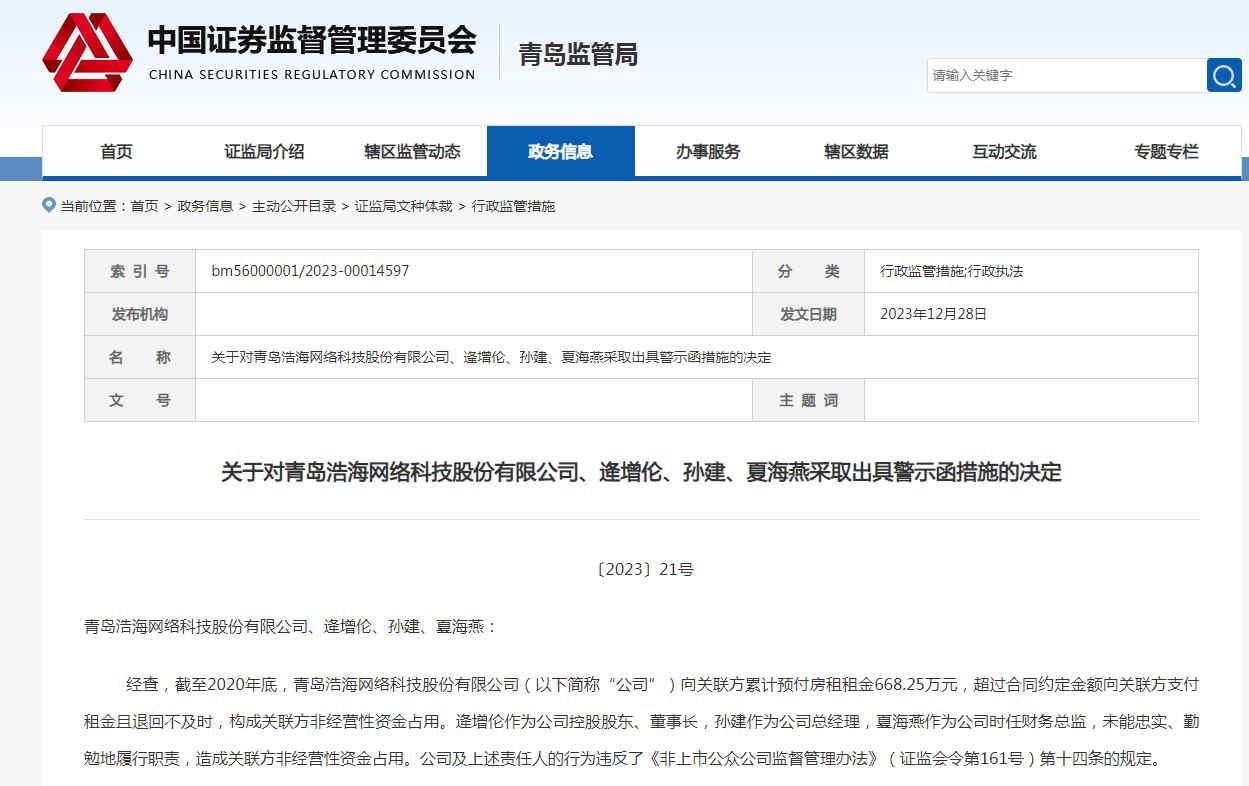Screen dimensions: 1249x786
Task: Click the 辖区监管动态 navigation item
Action: [x=413, y=151]
